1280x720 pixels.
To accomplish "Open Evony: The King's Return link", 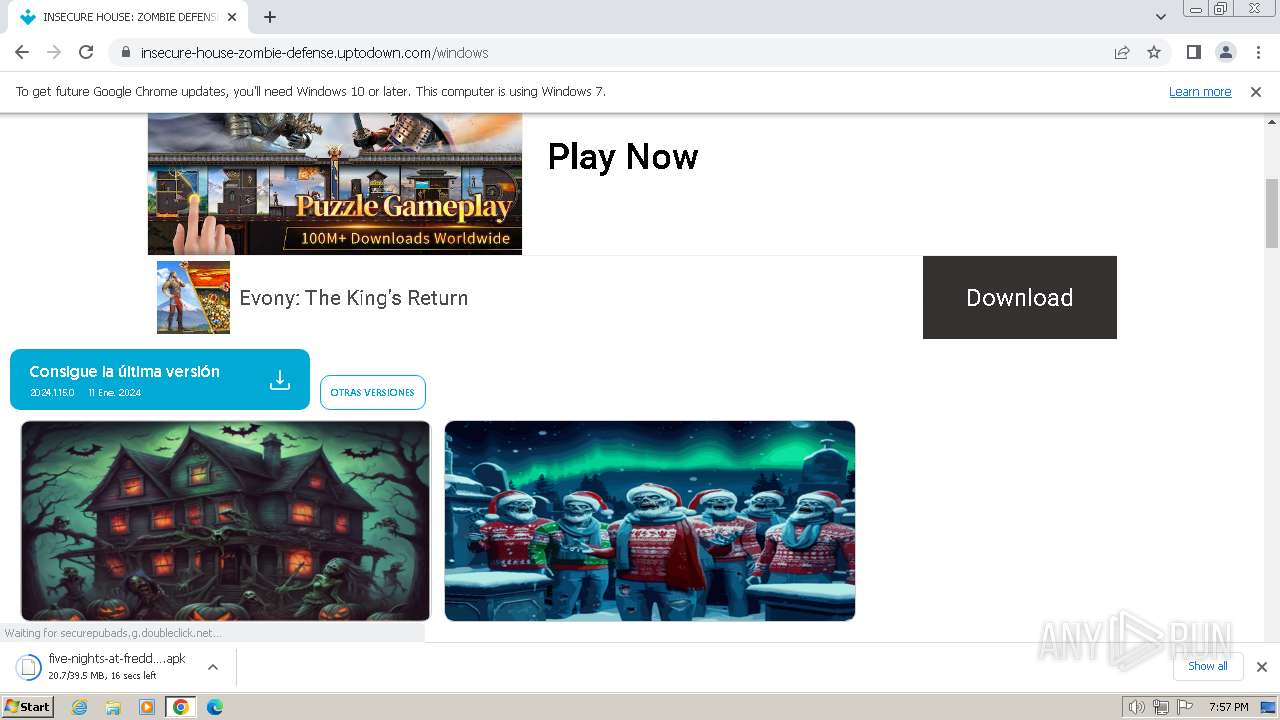I will point(354,298).
